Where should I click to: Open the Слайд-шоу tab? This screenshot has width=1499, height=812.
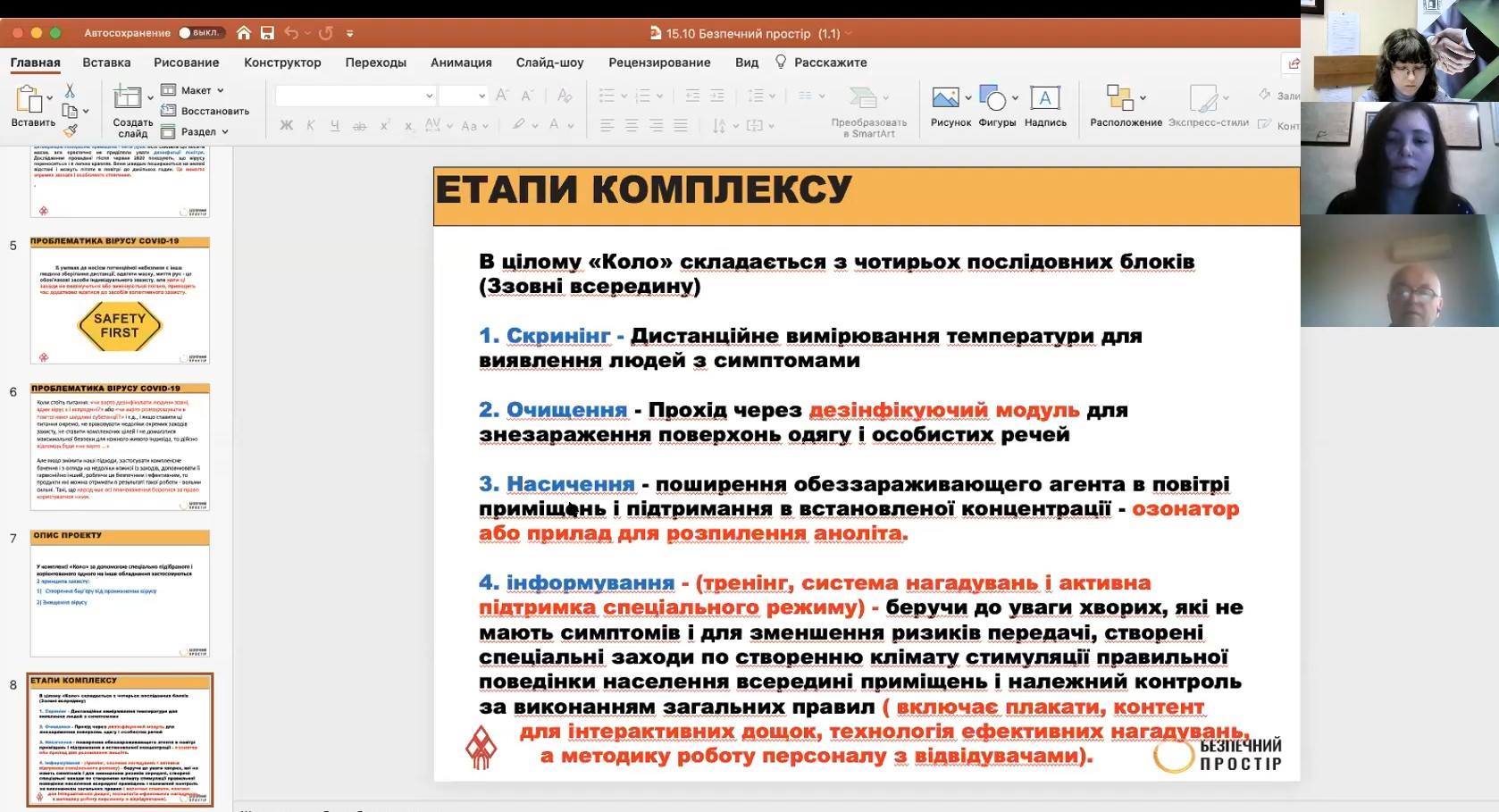click(549, 63)
